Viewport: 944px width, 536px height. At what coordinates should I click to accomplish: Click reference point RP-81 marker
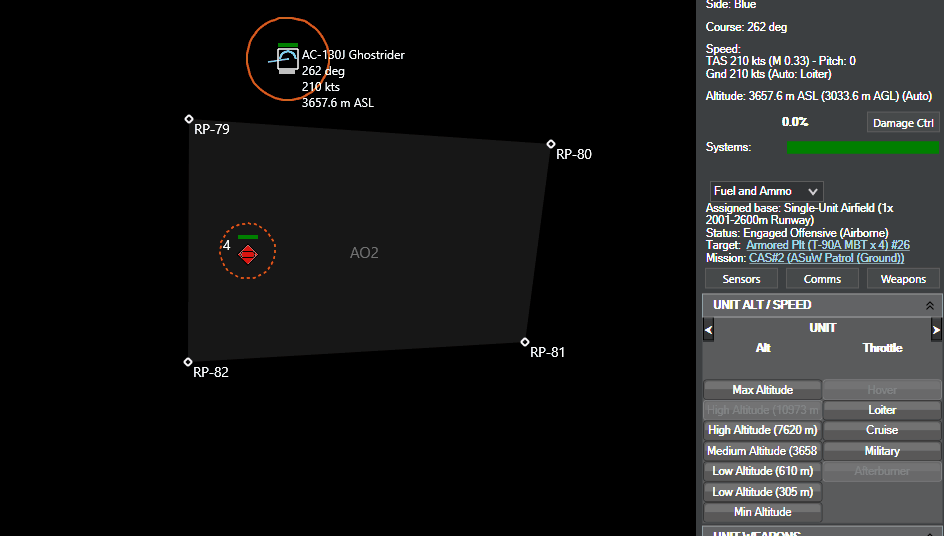(x=525, y=342)
